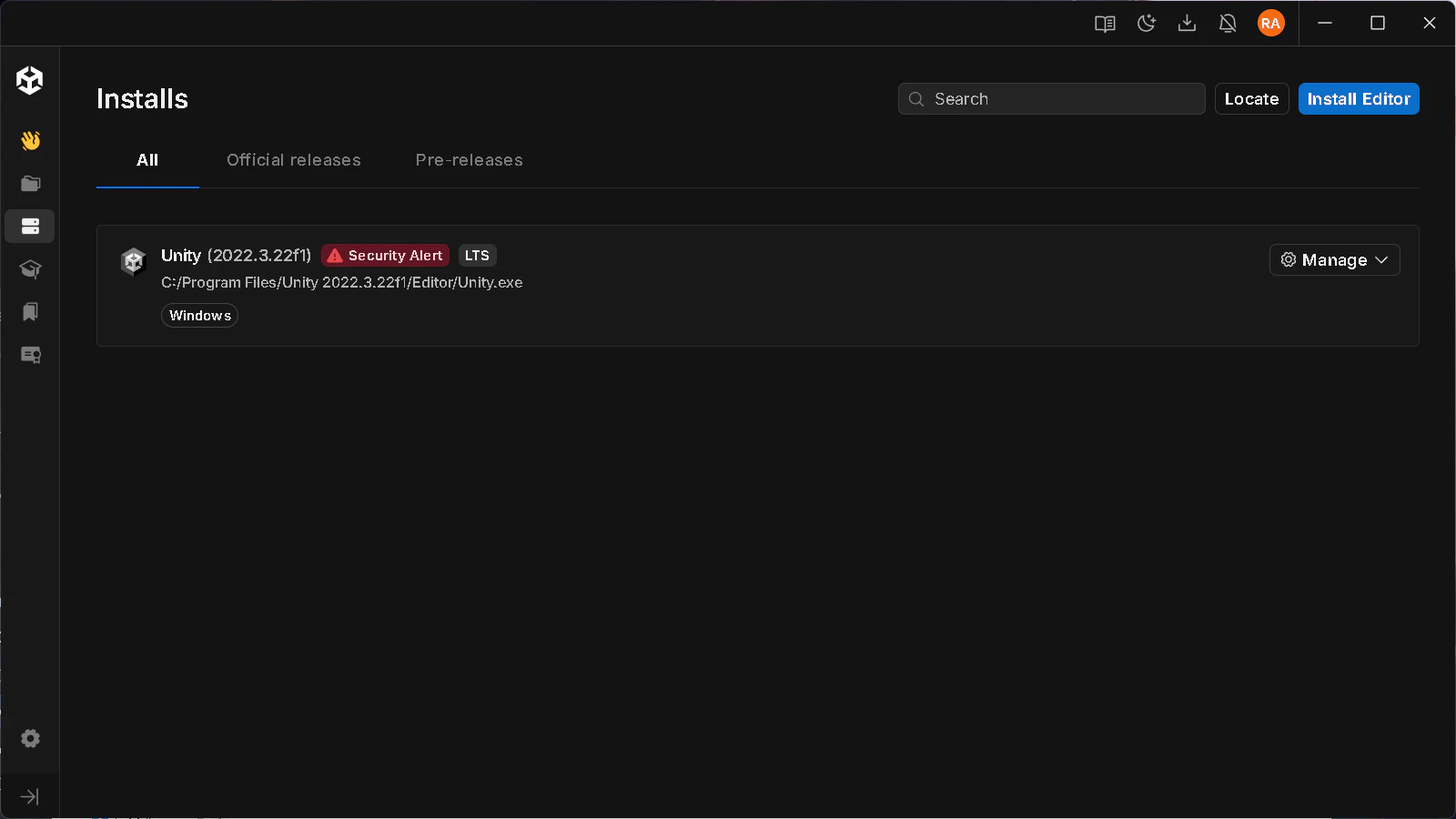Close the Unity Hub window

click(1430, 23)
